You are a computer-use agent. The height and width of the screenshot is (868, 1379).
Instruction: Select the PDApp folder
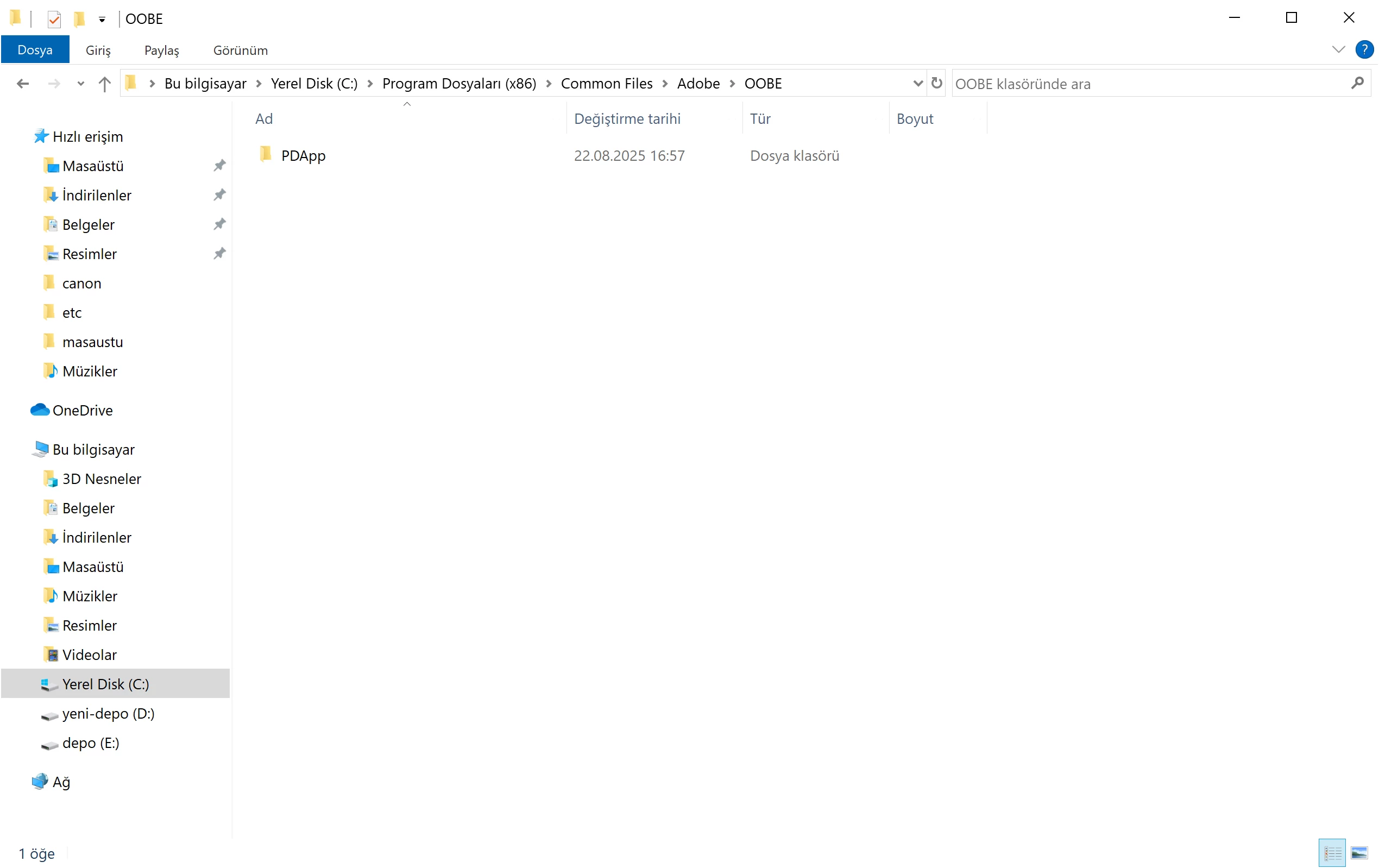(303, 155)
